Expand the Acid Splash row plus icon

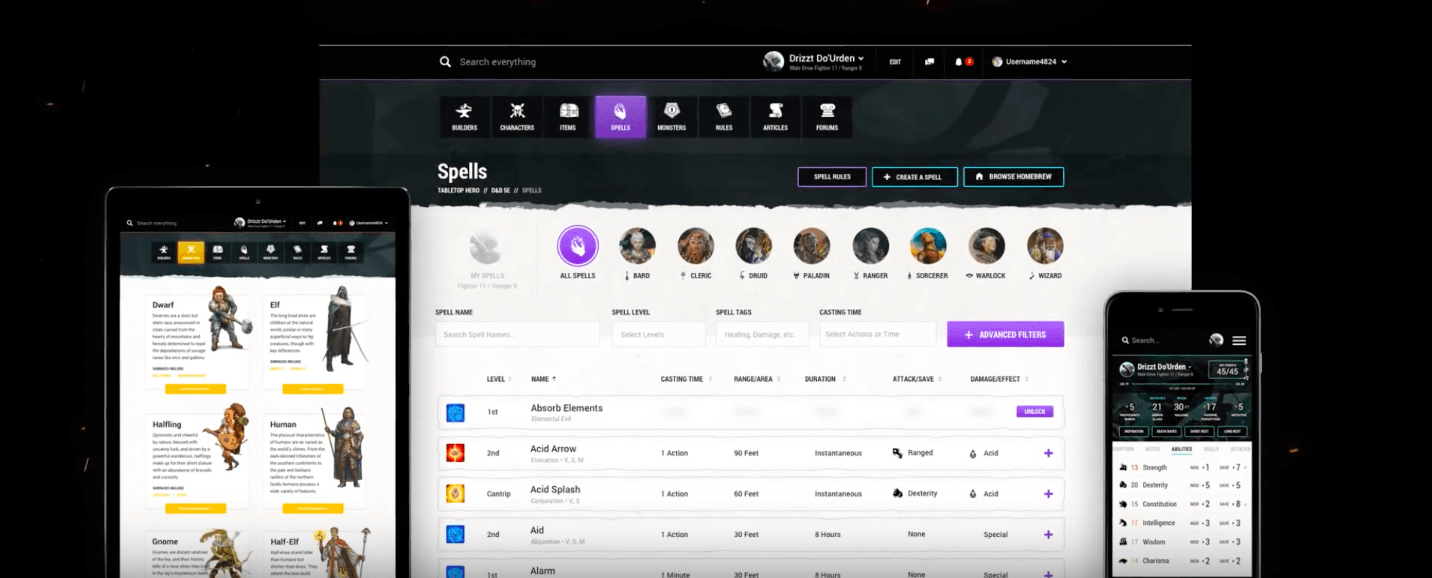tap(1048, 494)
